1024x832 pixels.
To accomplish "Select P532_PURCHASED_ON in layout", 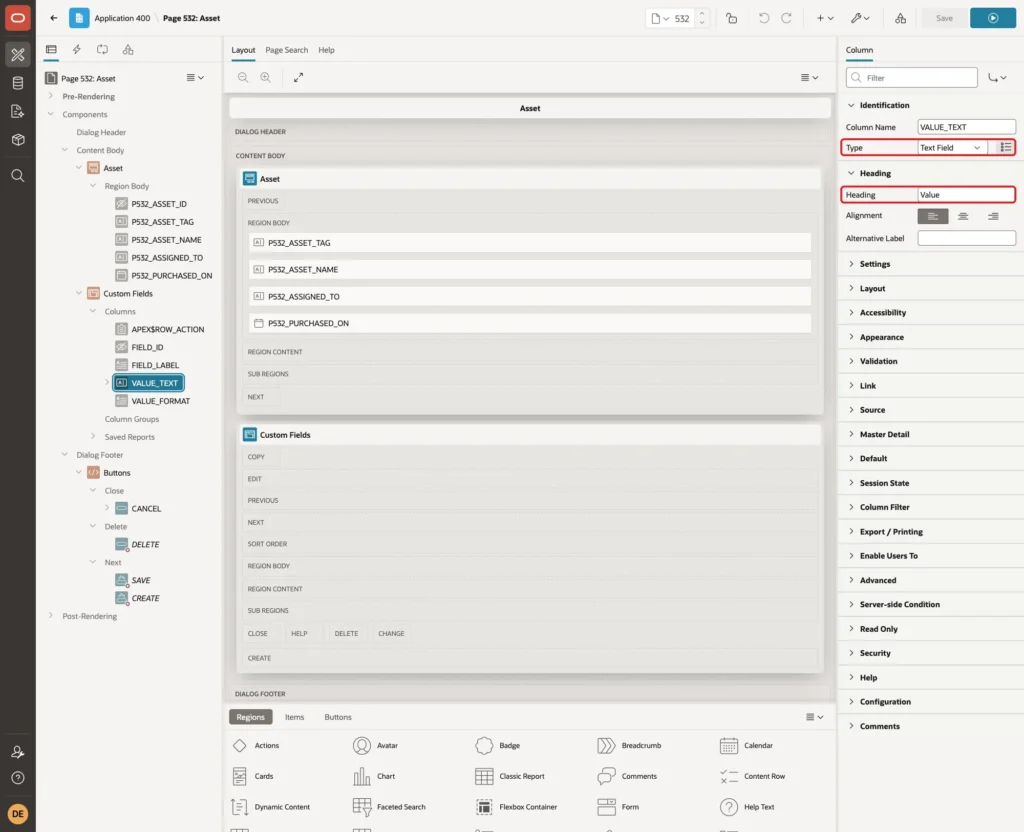I will [530, 323].
